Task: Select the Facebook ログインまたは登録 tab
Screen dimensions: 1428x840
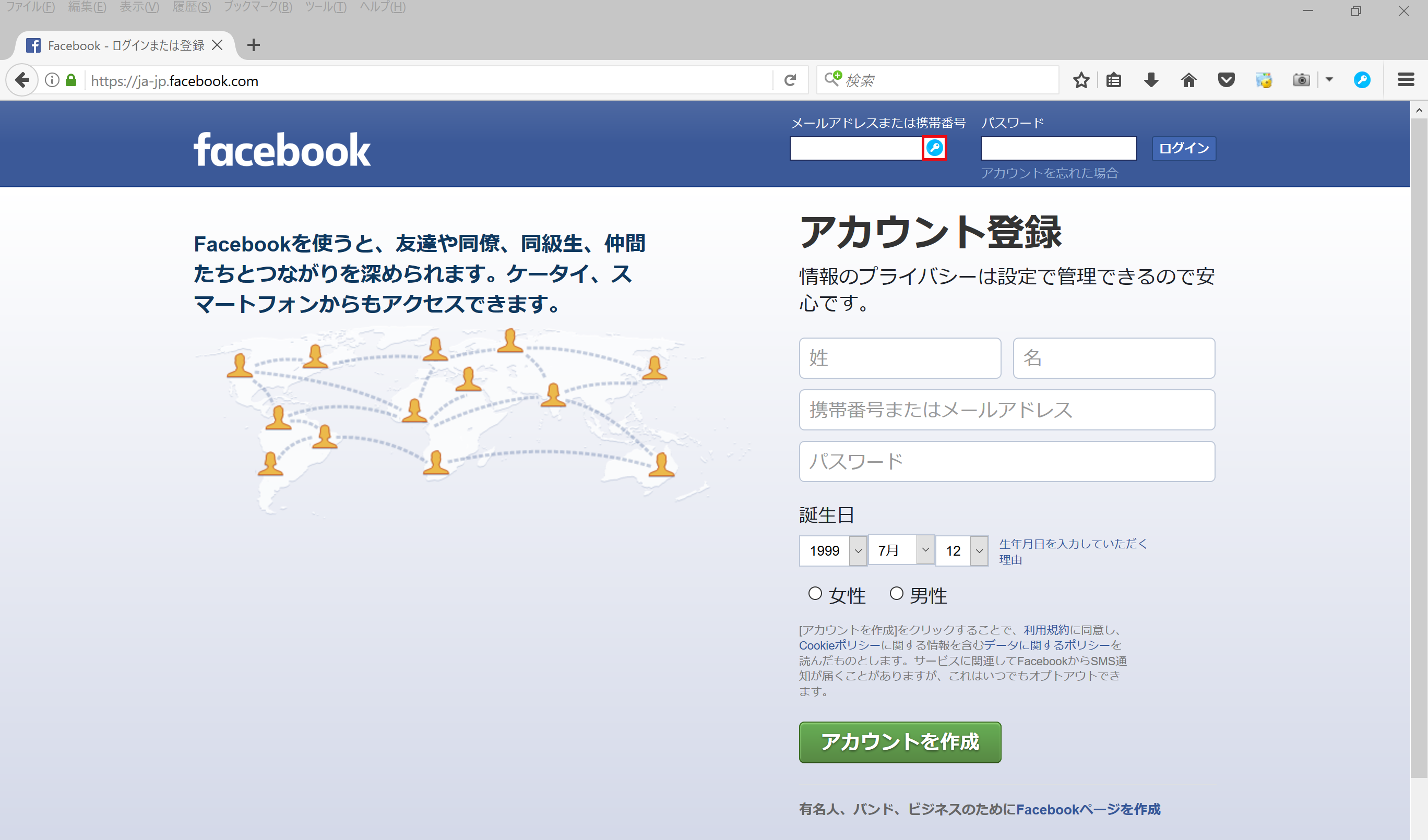Action: pos(126,45)
